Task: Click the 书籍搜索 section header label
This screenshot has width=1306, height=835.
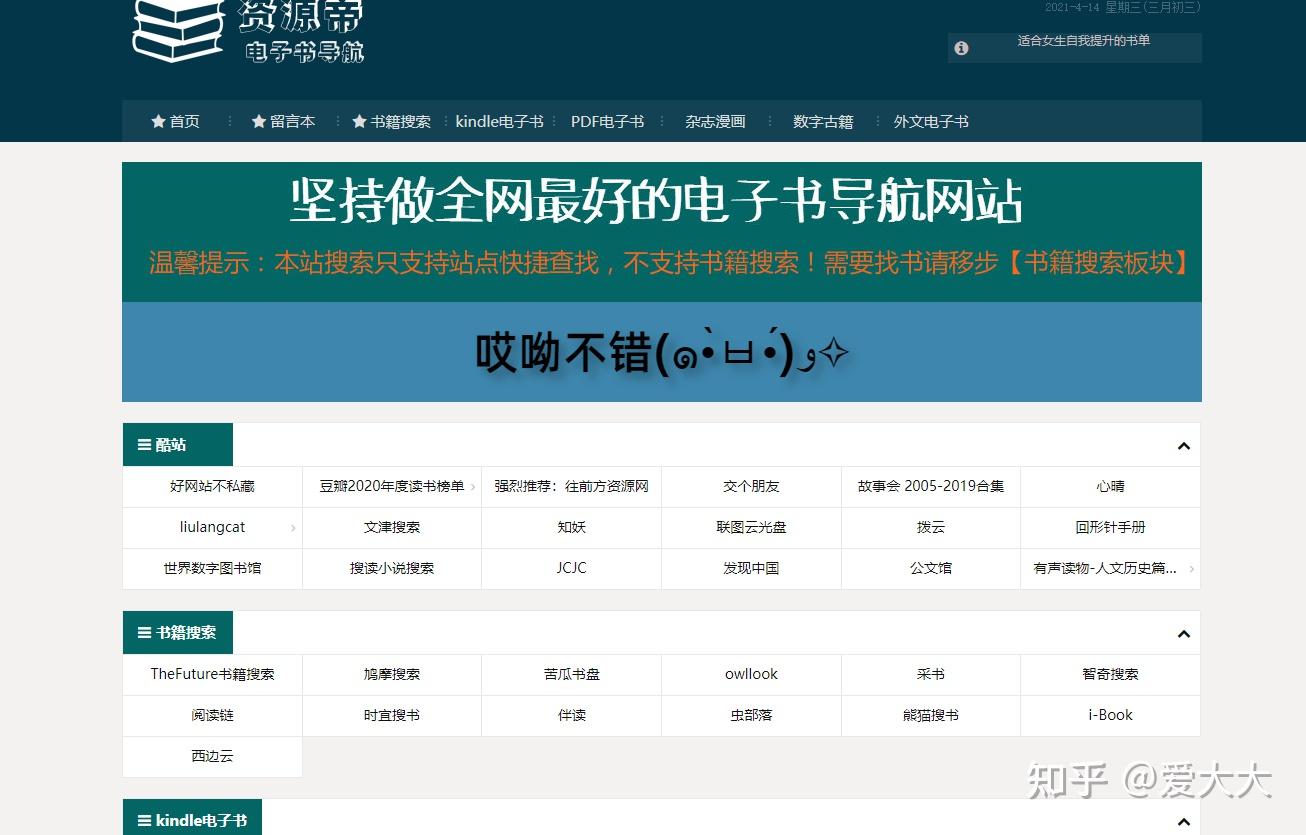Action: click(186, 633)
